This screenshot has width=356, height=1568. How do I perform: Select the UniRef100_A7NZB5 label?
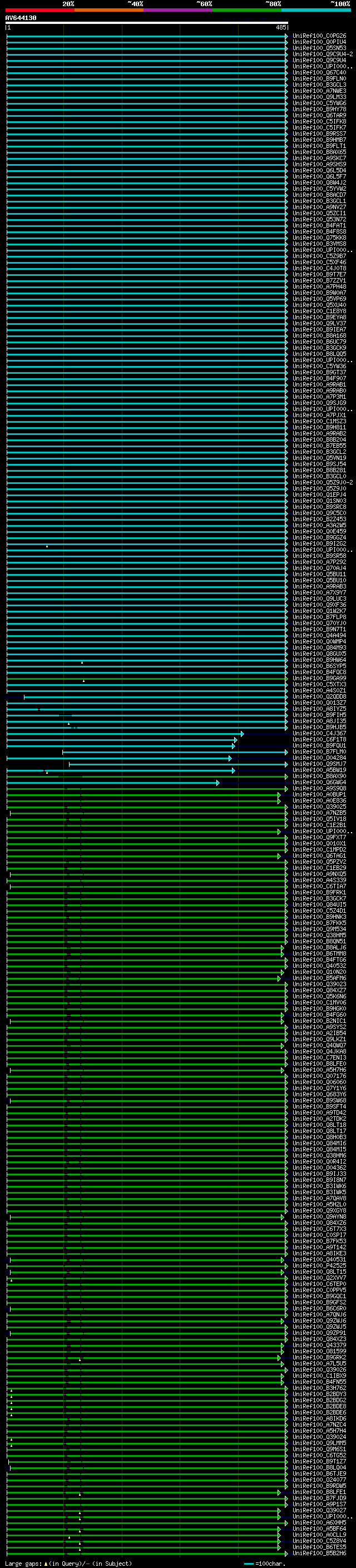pyautogui.click(x=319, y=813)
